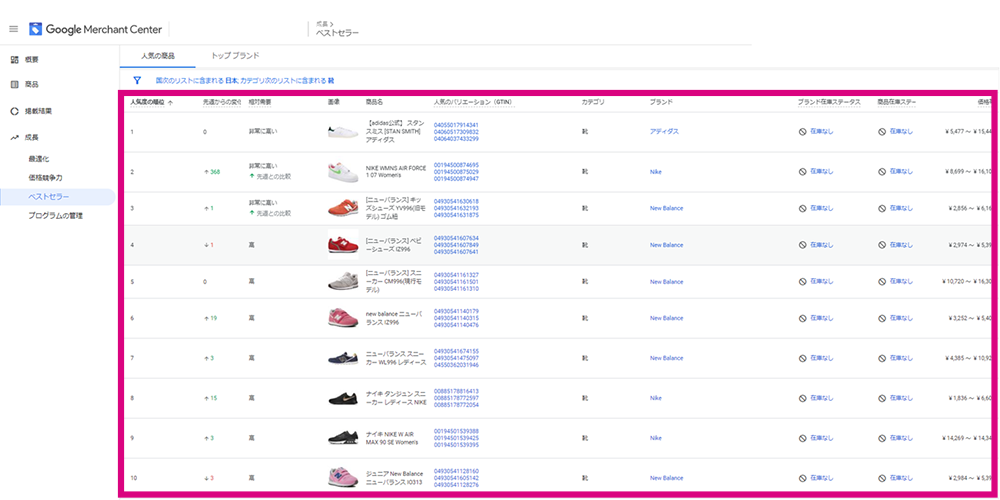Click product name ジュニア New Balance IO313
1000x500 pixels.
tap(394, 478)
